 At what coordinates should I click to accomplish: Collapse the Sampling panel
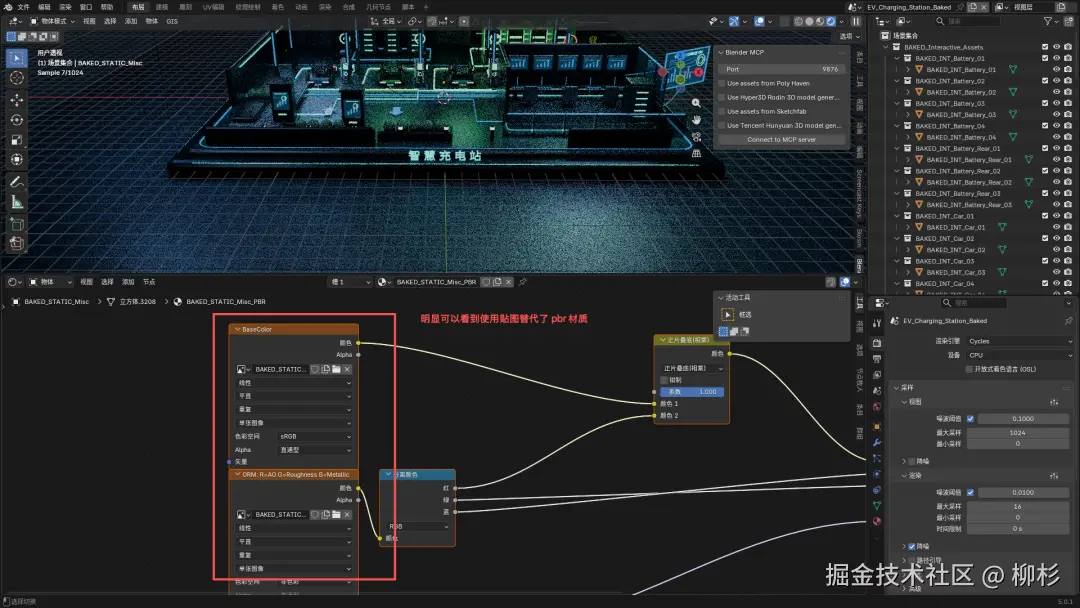897,388
